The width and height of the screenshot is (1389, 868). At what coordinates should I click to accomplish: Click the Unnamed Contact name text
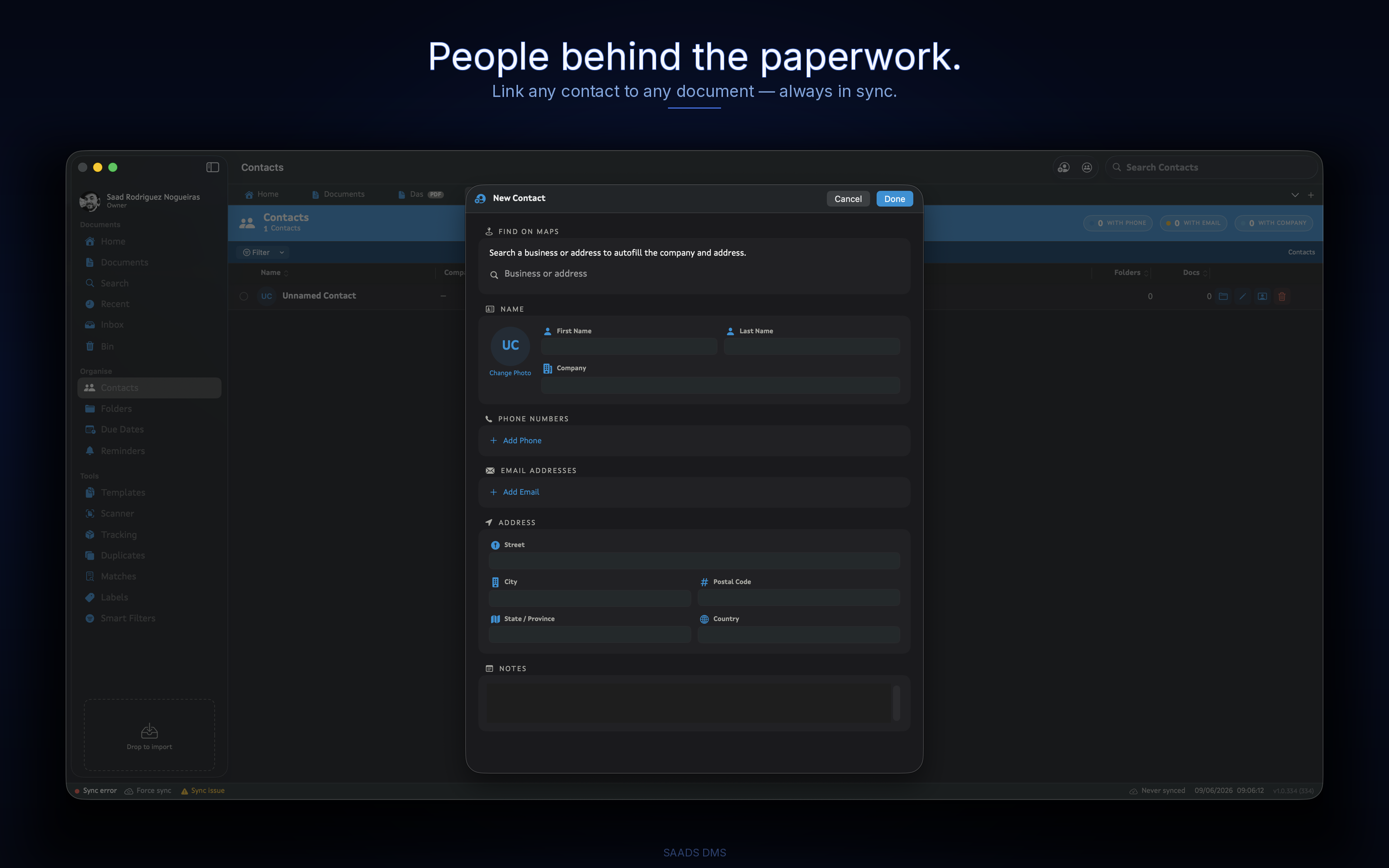319,296
